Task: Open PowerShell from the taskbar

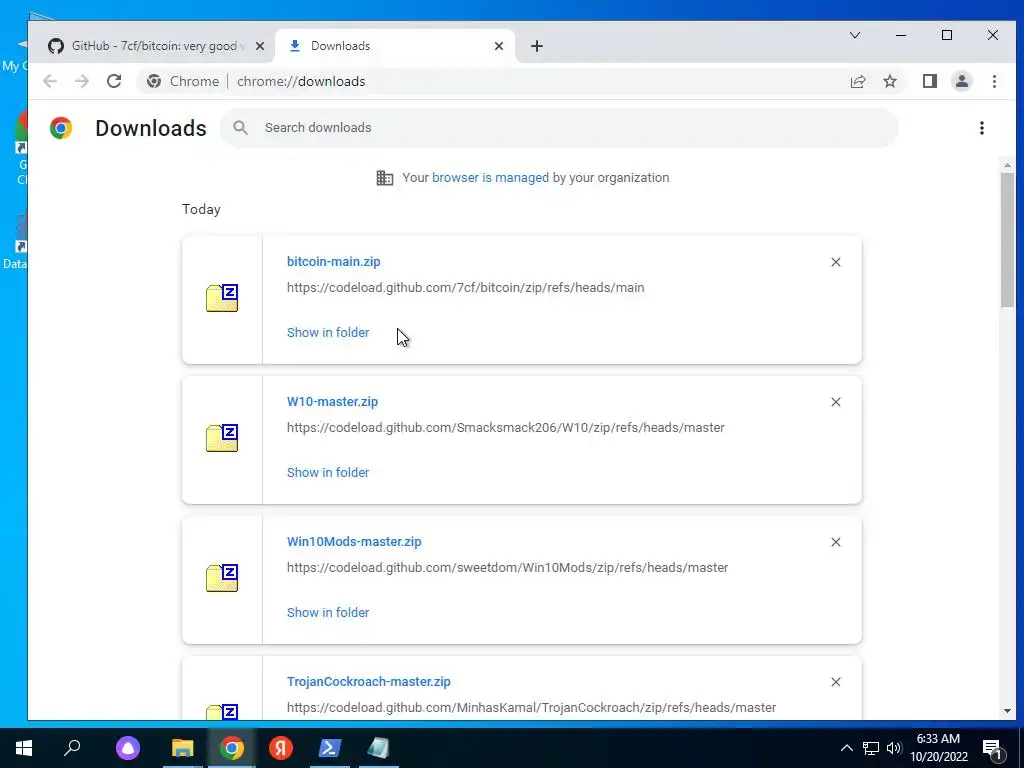Action: coord(329,748)
